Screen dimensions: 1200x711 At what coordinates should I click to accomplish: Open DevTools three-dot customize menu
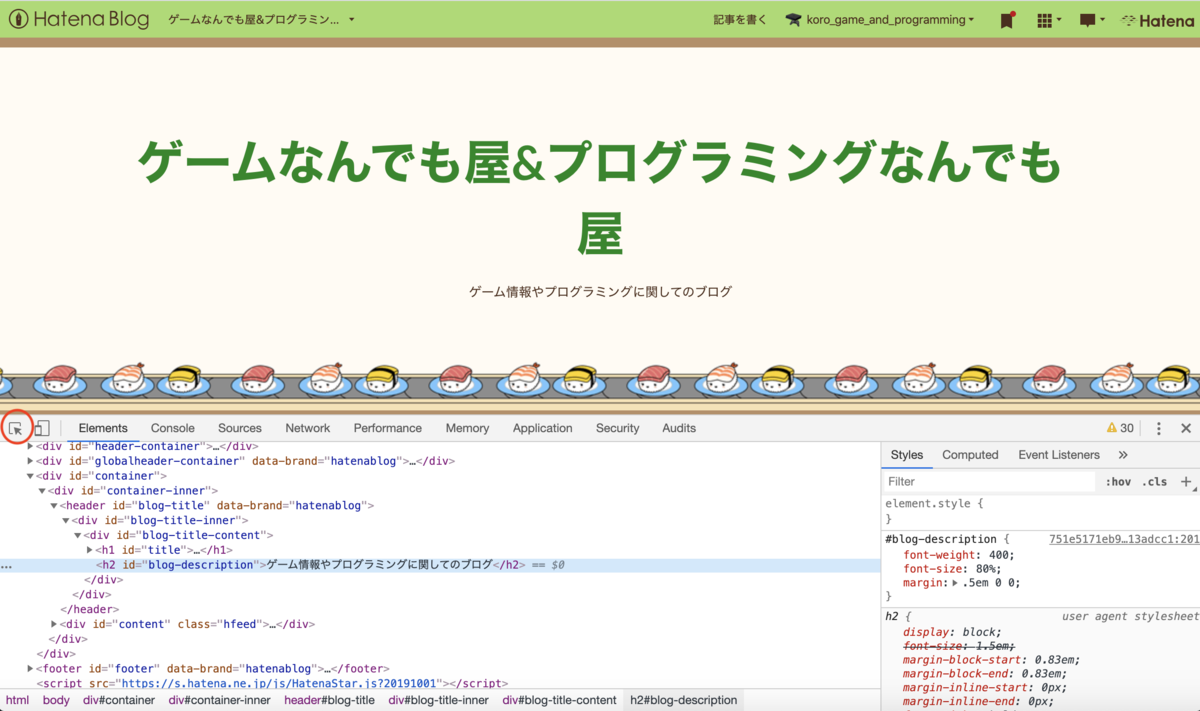pyautogui.click(x=1159, y=428)
